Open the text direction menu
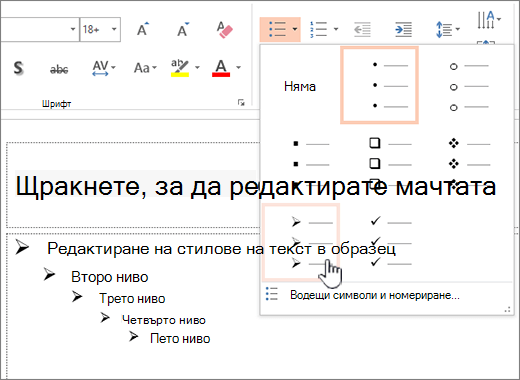520x380 pixels. (489, 20)
